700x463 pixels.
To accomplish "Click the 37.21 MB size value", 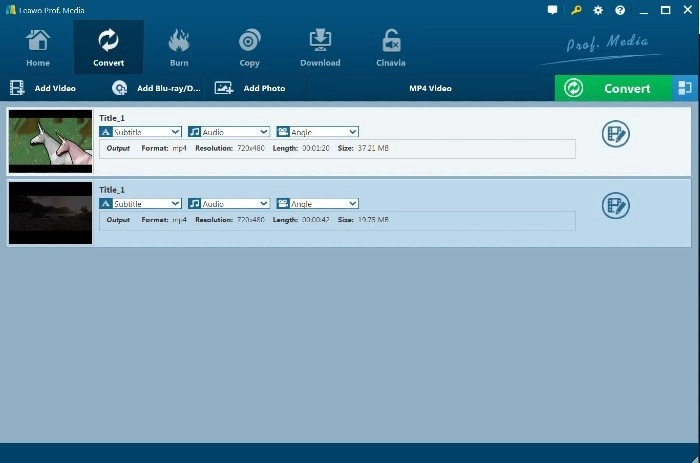I will (x=373, y=148).
